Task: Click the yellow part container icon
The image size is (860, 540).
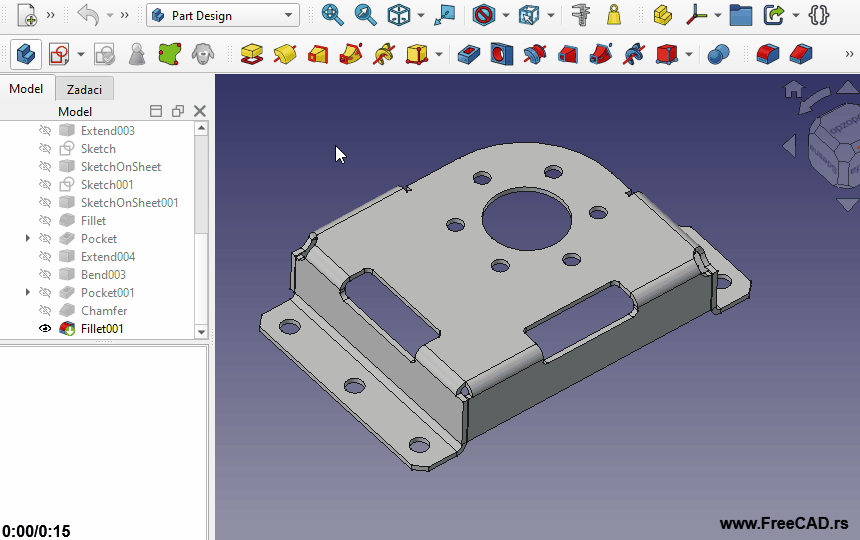Action: tap(663, 15)
